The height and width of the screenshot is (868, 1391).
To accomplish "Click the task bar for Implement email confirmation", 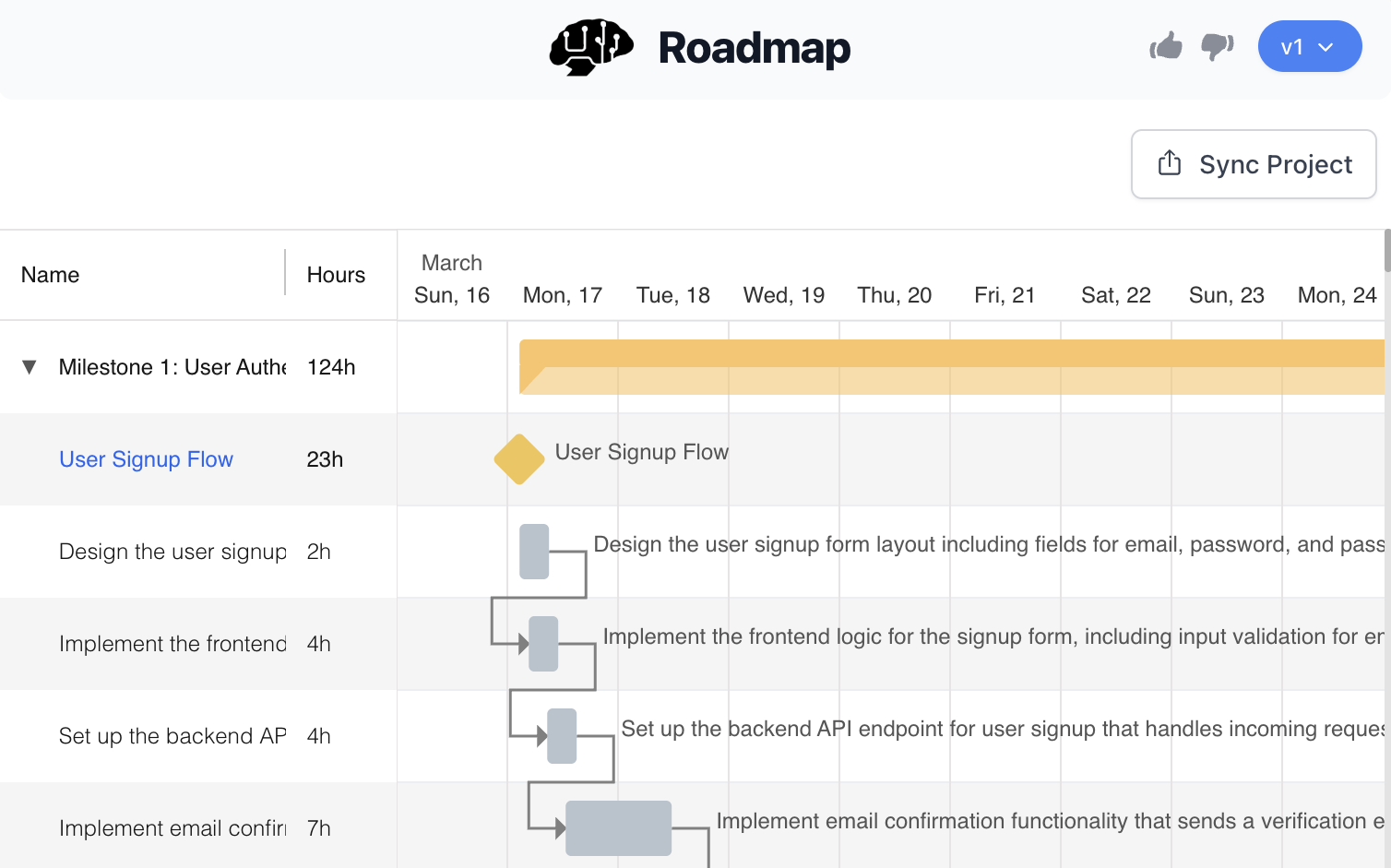I will pos(619,828).
